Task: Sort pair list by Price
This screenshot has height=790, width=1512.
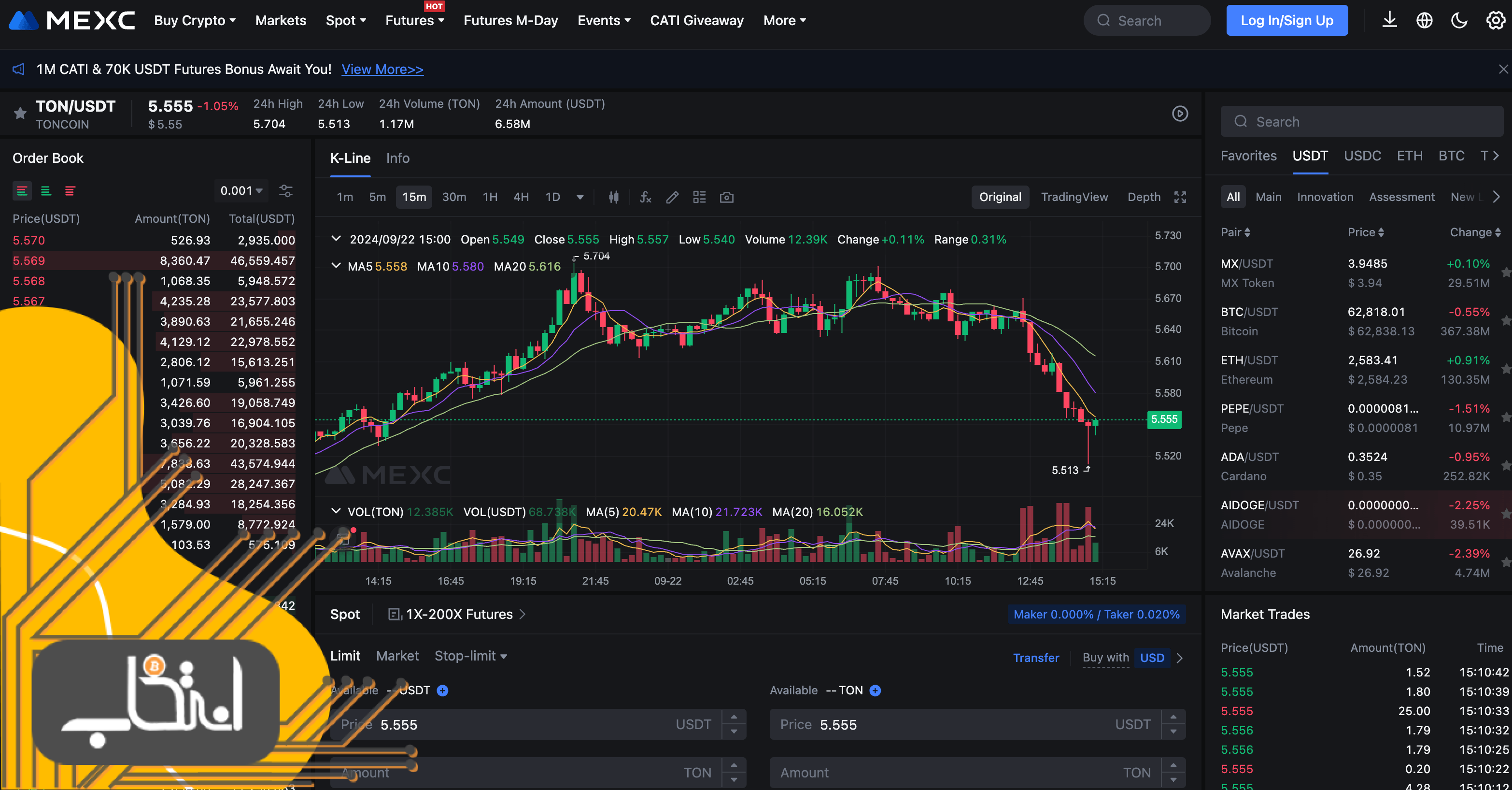Action: pyautogui.click(x=1365, y=232)
